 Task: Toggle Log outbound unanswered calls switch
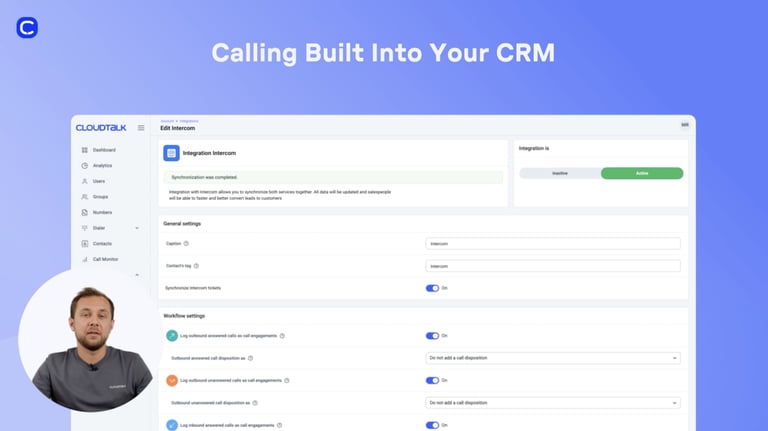432,381
